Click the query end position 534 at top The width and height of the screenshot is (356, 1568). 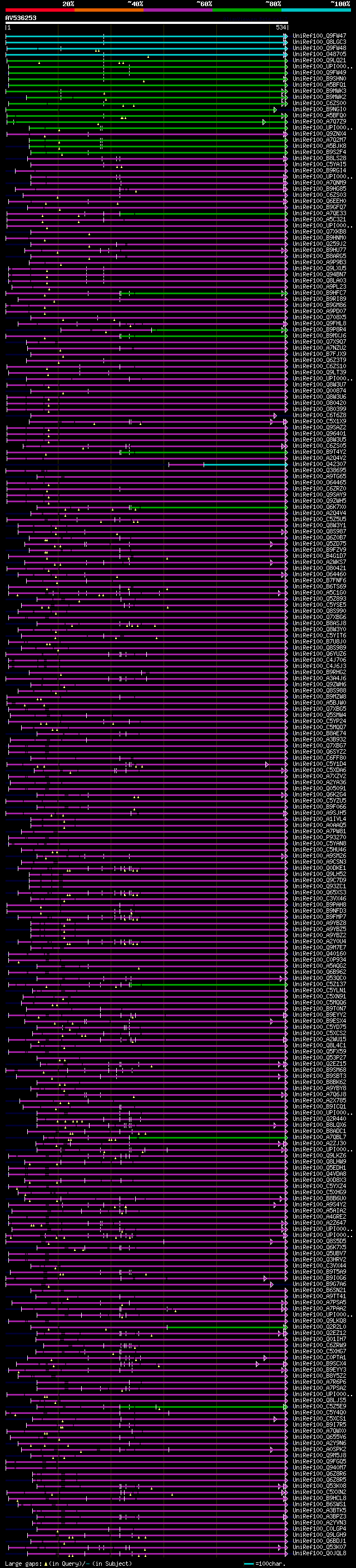click(280, 27)
